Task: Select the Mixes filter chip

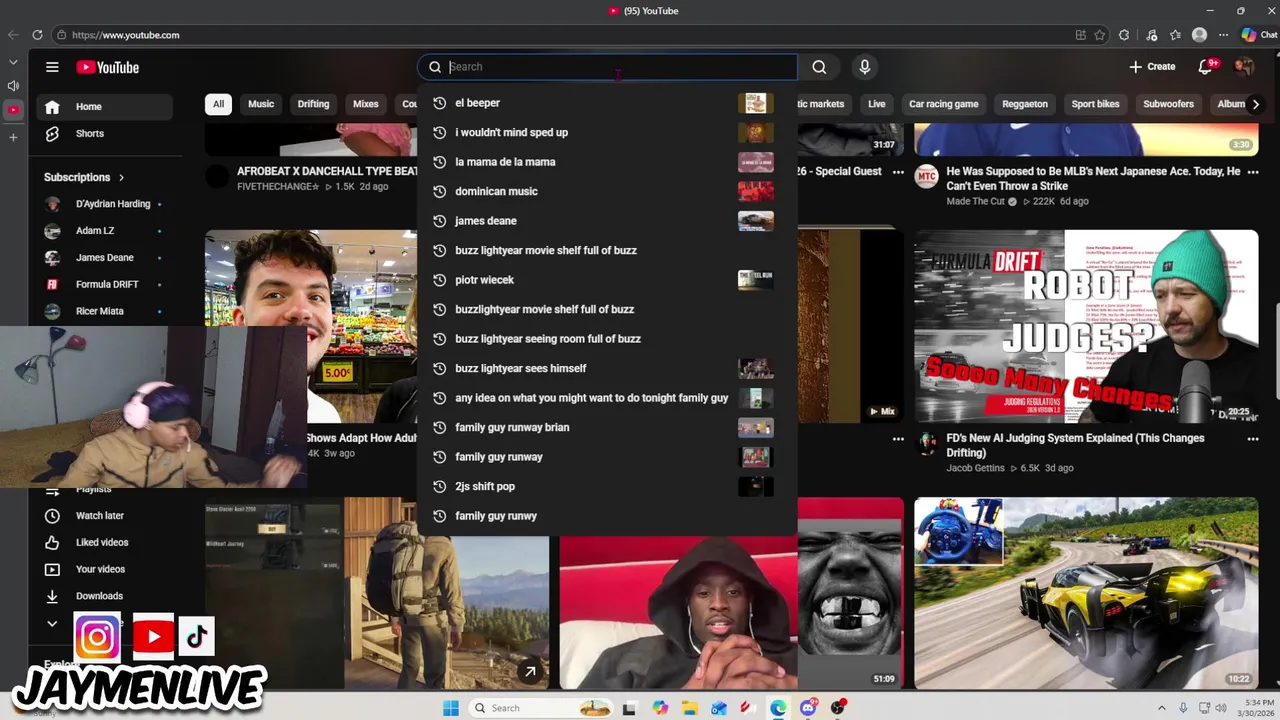Action: pos(366,104)
